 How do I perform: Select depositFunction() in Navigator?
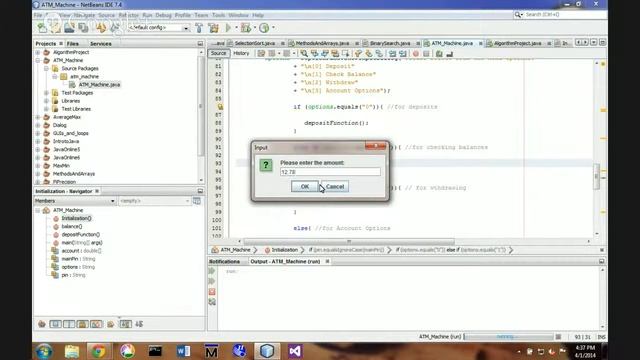[80, 234]
